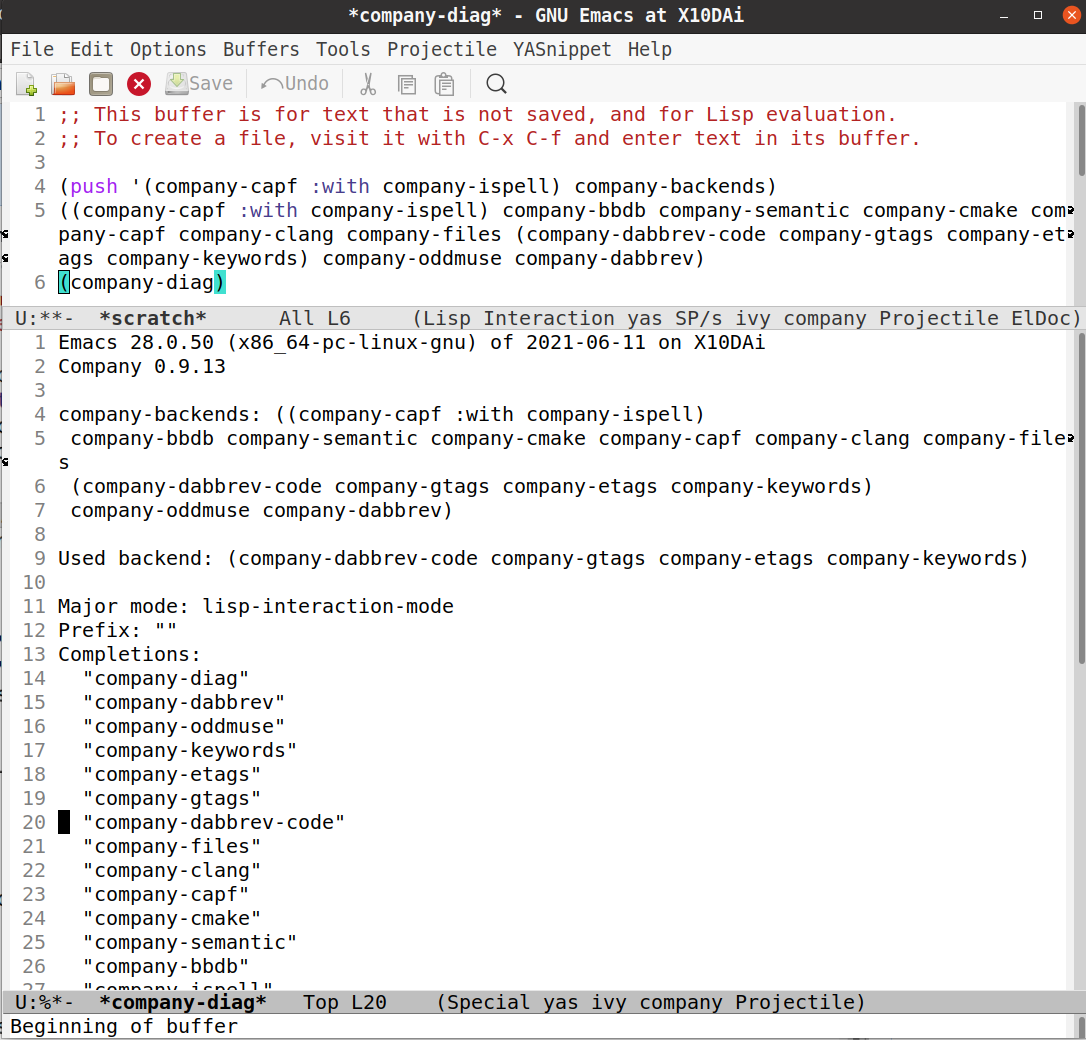Maximize the Emacs window
Image resolution: width=1086 pixels, height=1040 pixels.
pyautogui.click(x=1038, y=15)
